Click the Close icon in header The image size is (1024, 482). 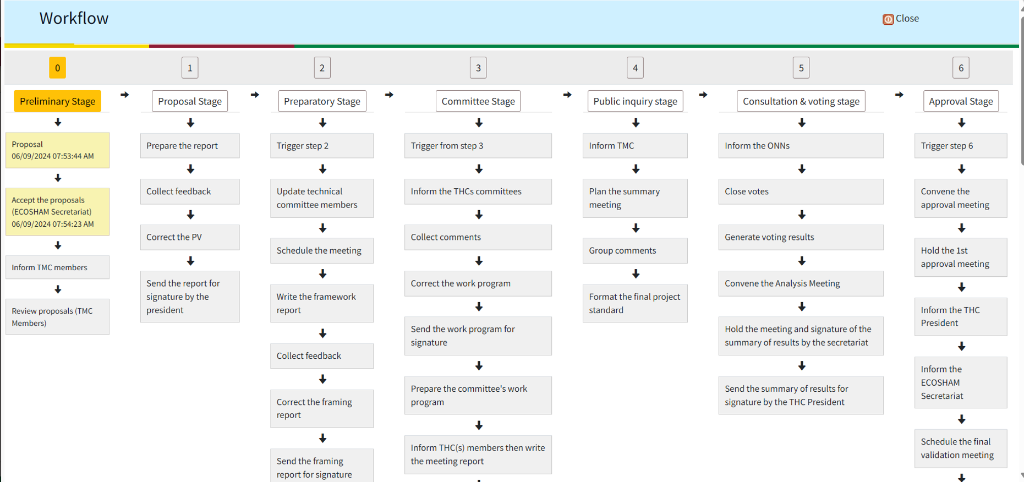(888, 19)
